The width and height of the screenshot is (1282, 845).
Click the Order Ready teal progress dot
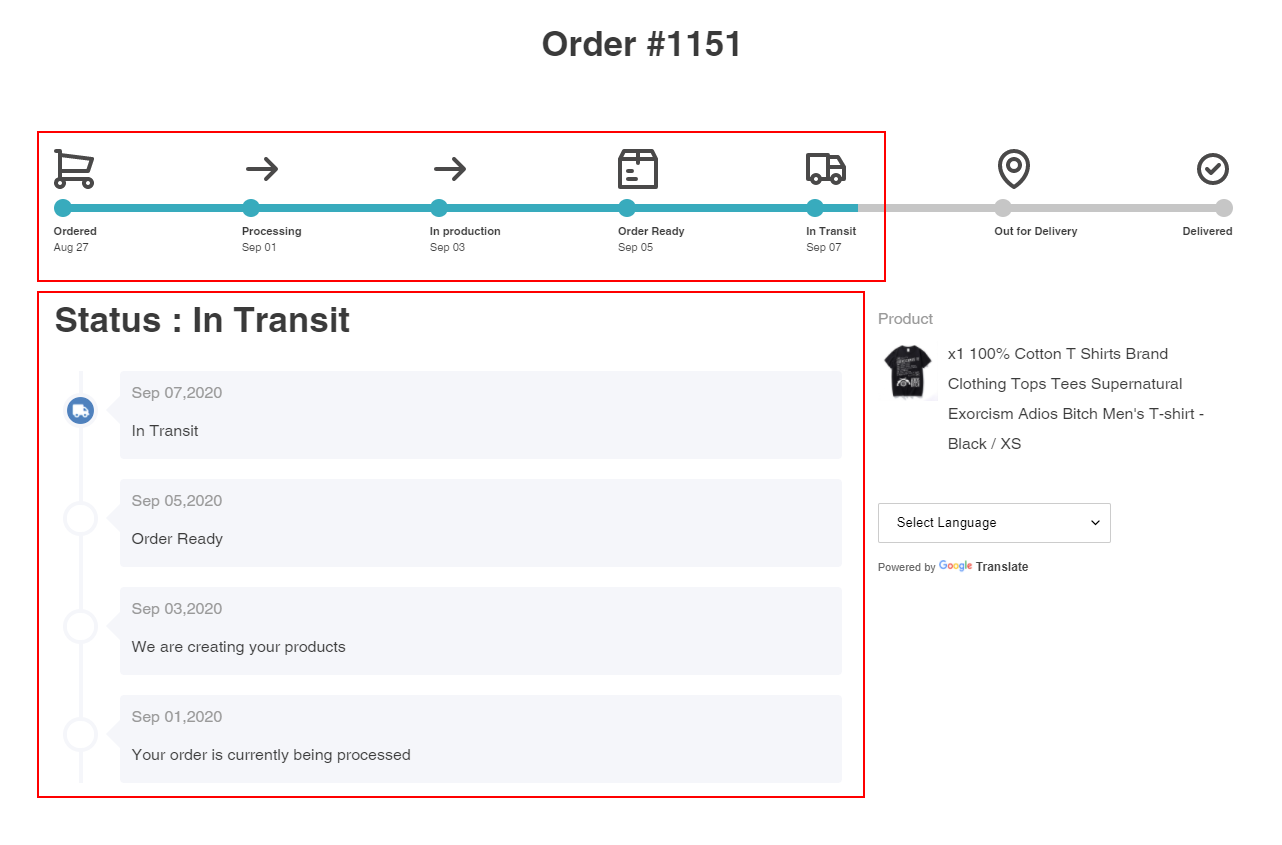click(x=627, y=208)
